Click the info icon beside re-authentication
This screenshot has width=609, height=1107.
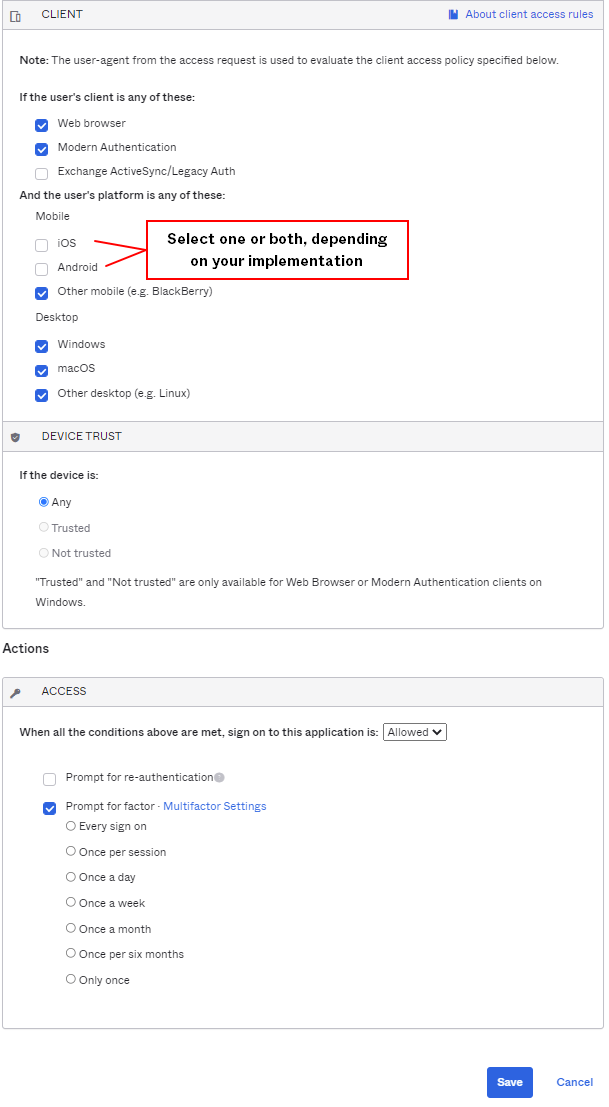[219, 778]
